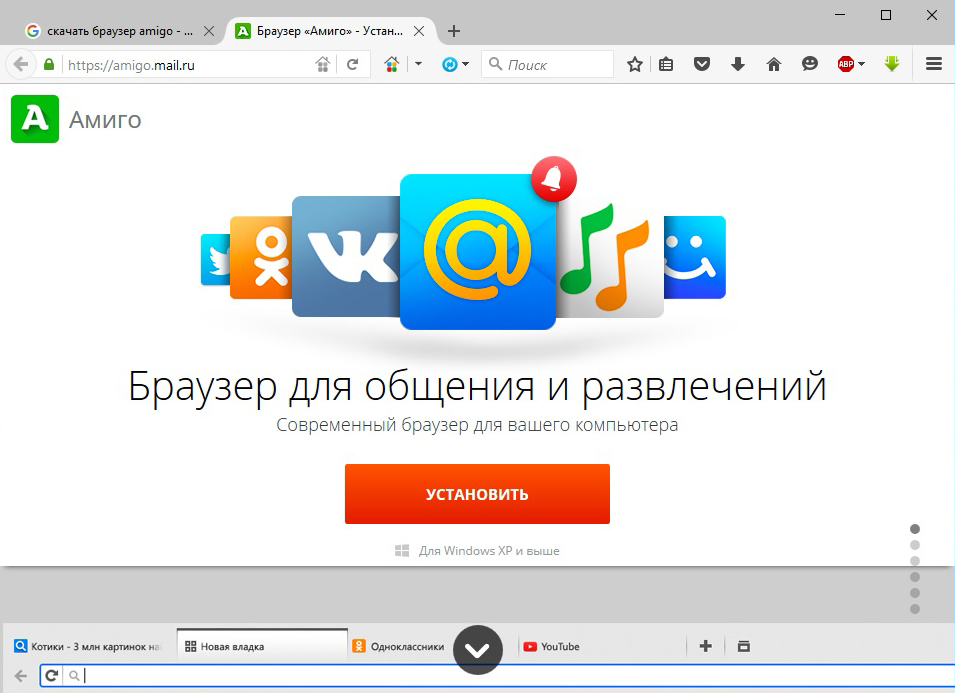955x693 pixels.
Task: Click the green download arrow extension icon
Action: pos(893,64)
